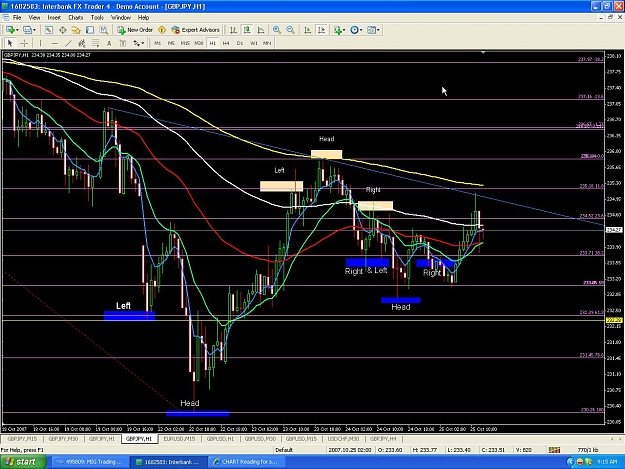Select the Text tool labeled A
Viewport: 625px width, 469px height.
click(x=109, y=43)
